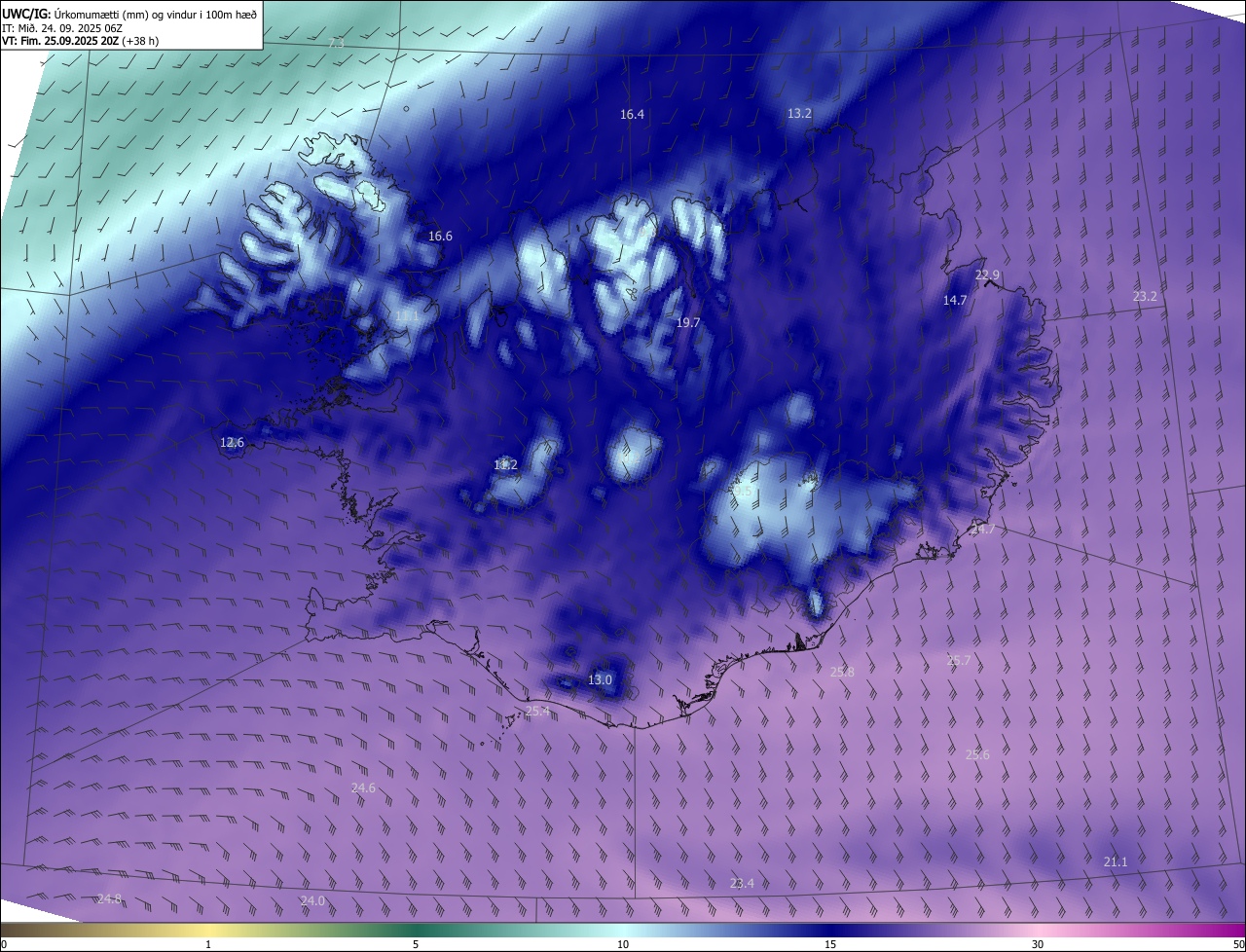1246x952 pixels.
Task: Click the 23.2 value label
Action: tap(1146, 296)
